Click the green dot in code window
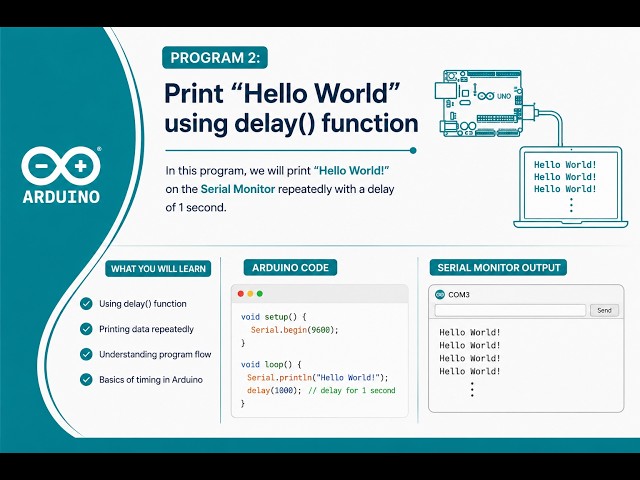Screen dimensions: 640x480 coord(260,294)
